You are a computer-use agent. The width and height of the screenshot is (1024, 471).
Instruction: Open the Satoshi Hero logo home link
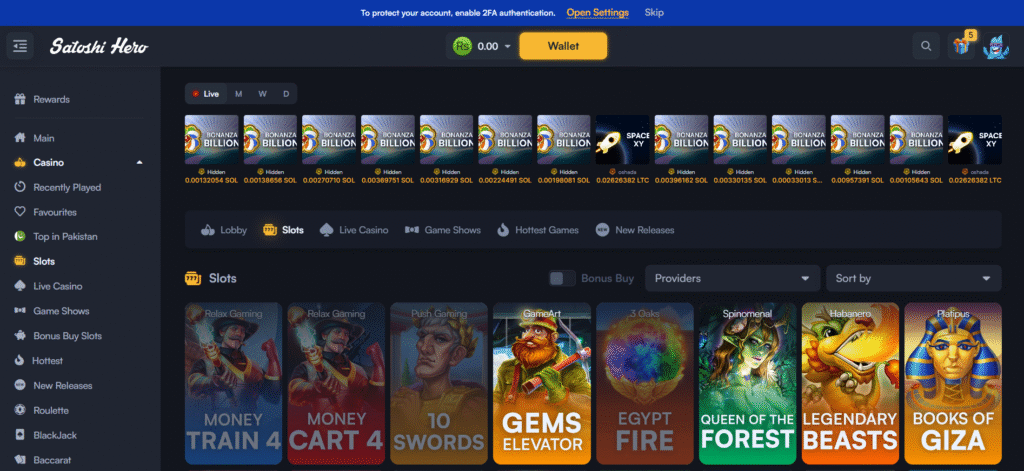coord(99,46)
